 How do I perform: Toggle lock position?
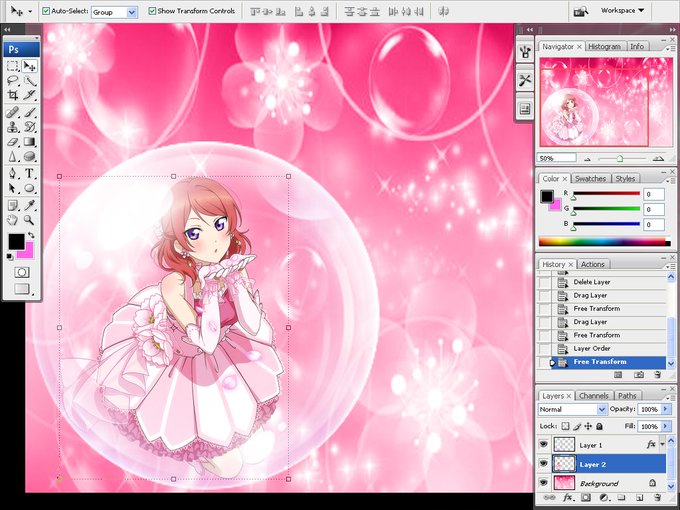click(x=588, y=426)
